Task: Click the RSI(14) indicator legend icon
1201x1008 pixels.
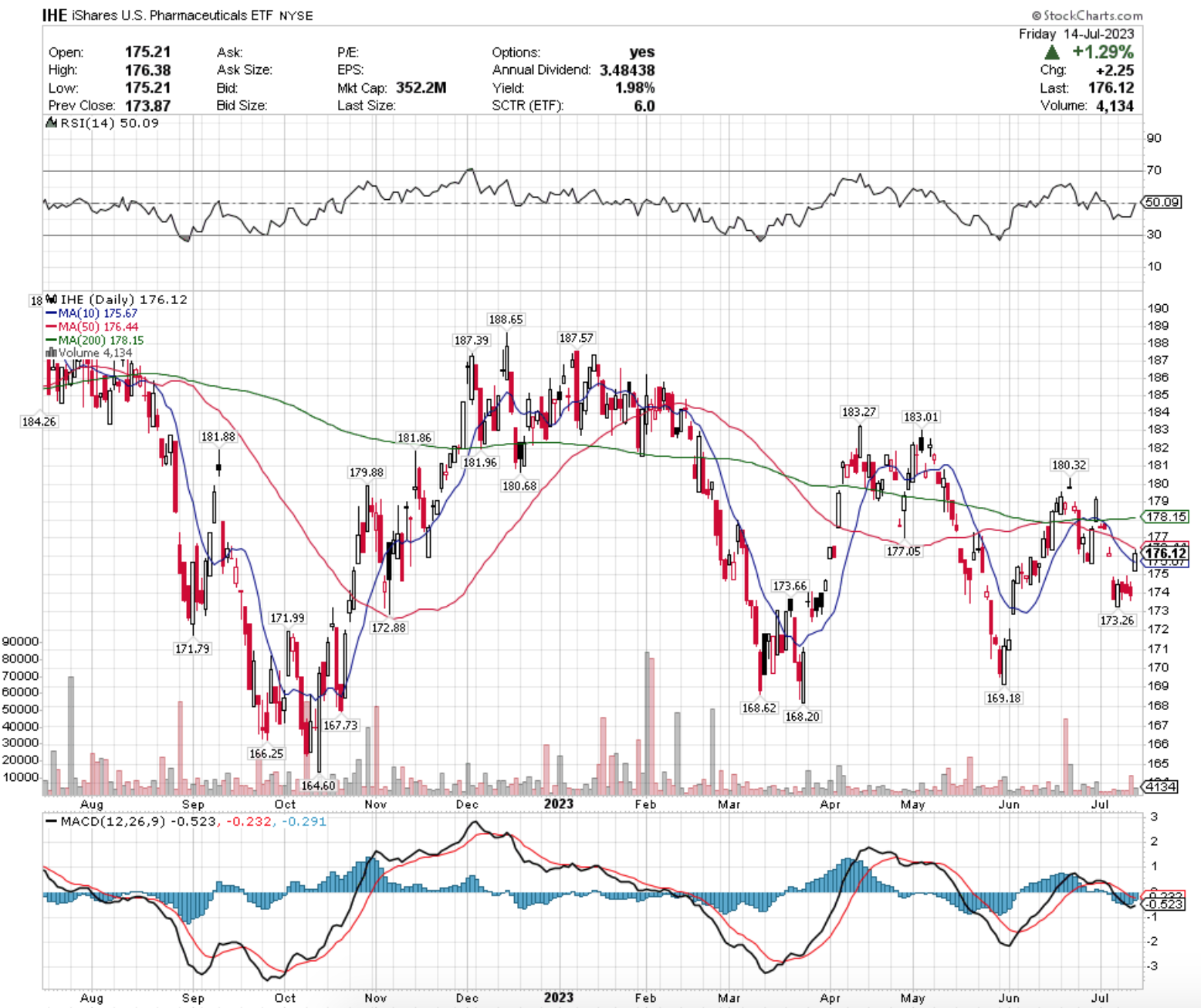Action: (52, 123)
